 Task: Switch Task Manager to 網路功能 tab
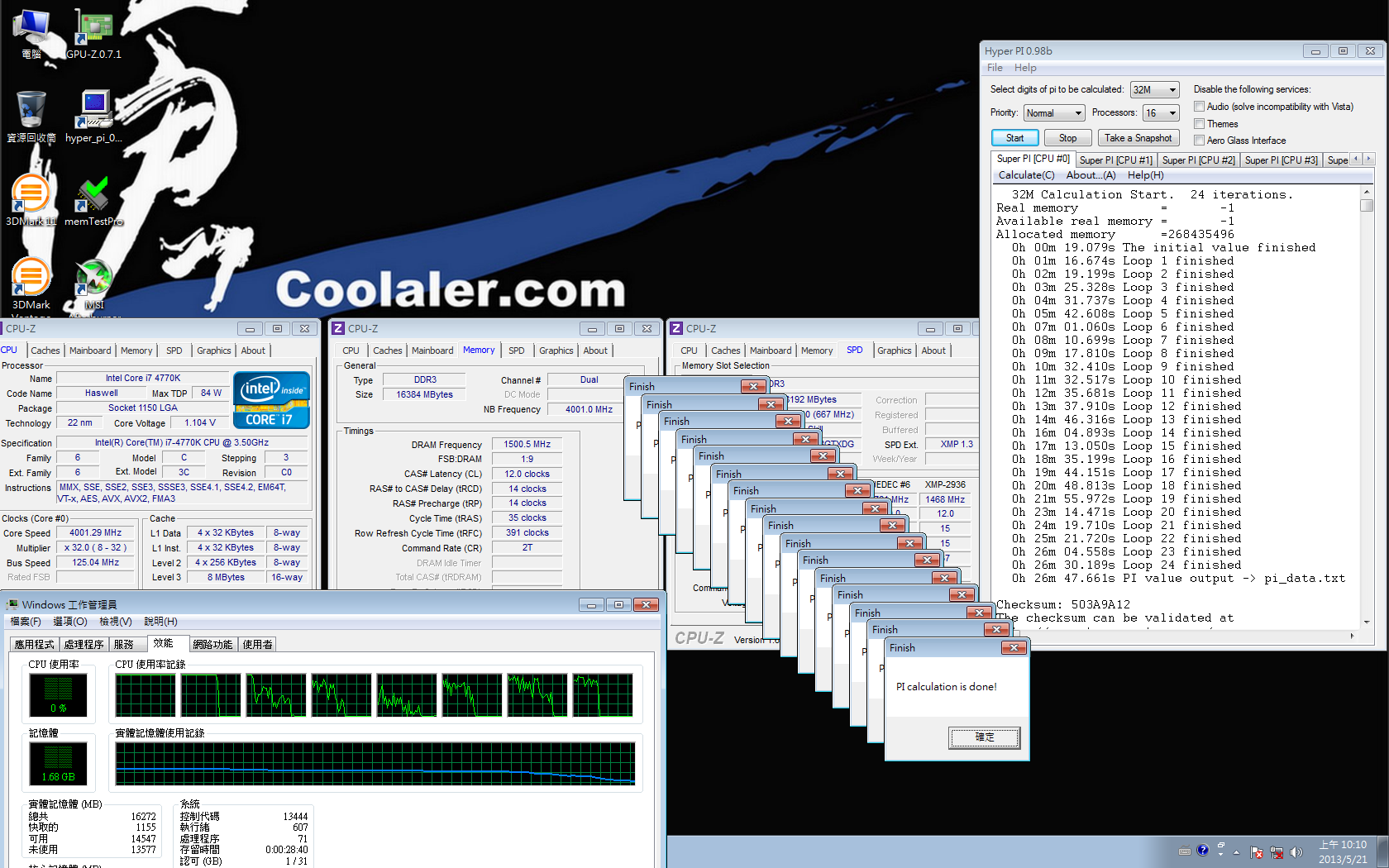click(x=212, y=645)
